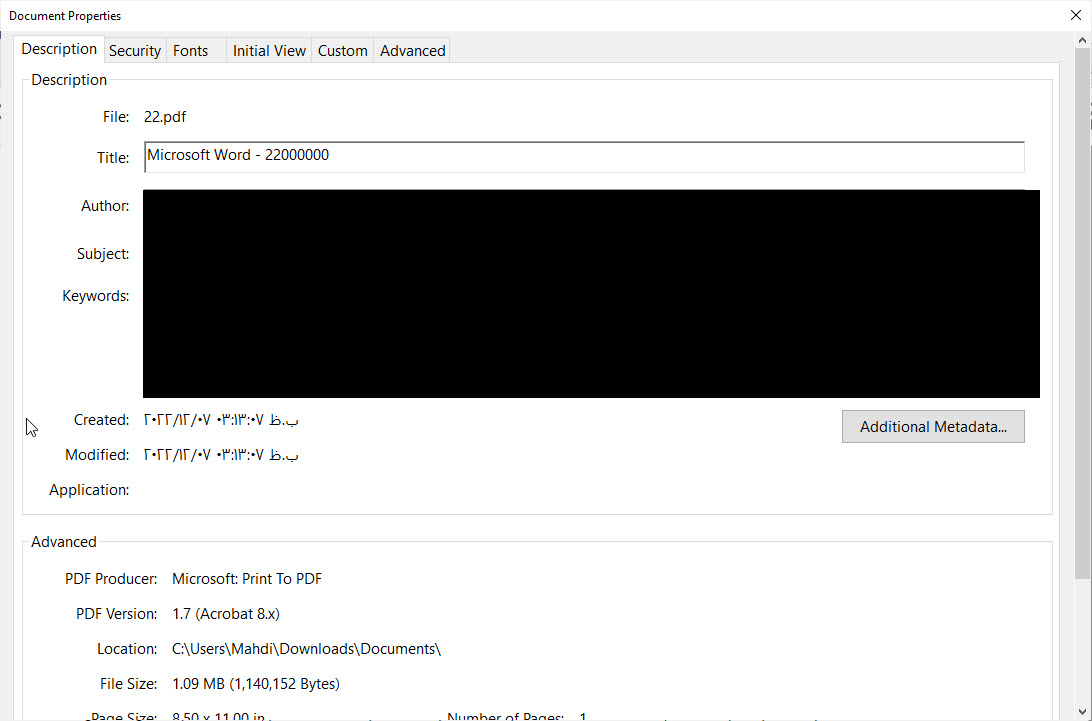The width and height of the screenshot is (1092, 721).
Task: Focus the Title input field
Action: tap(584, 157)
